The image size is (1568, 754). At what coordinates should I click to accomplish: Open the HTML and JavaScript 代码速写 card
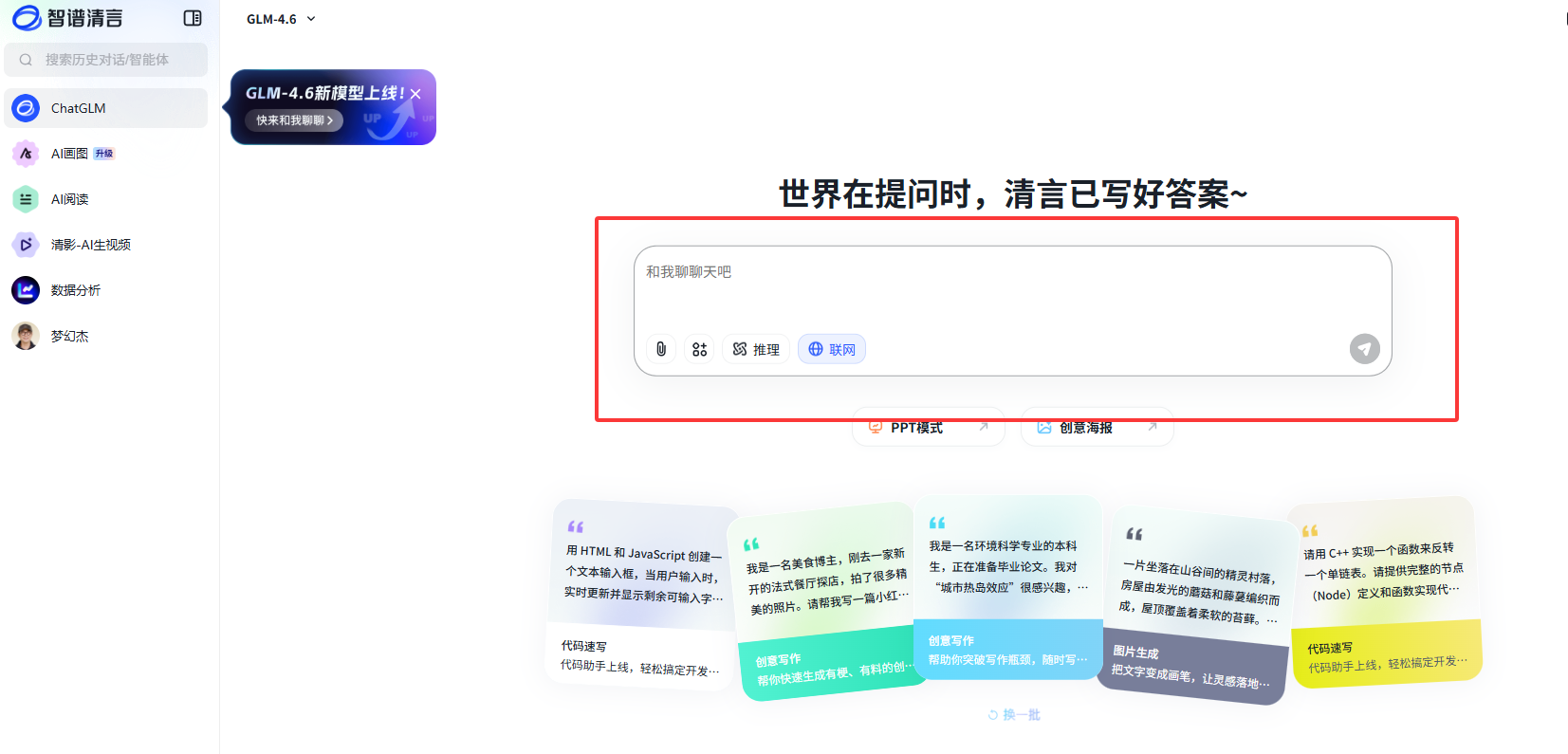[x=642, y=595]
